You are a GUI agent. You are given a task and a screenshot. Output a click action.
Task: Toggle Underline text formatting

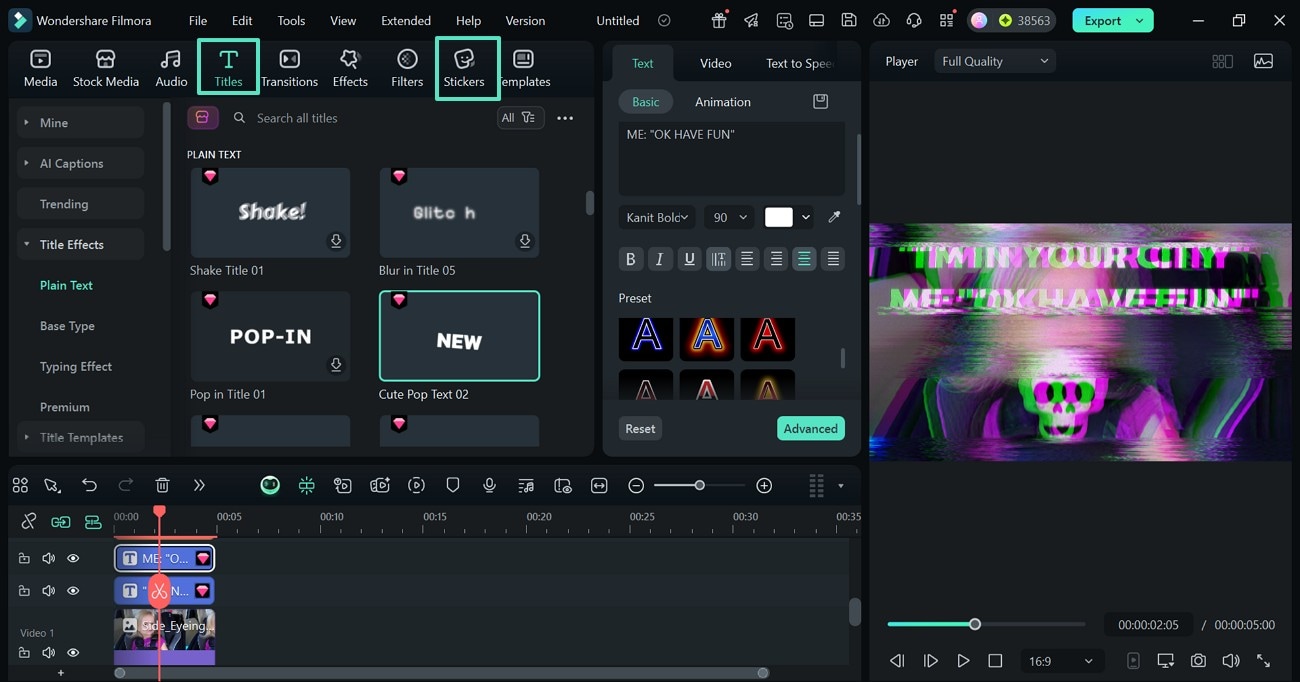pos(689,259)
